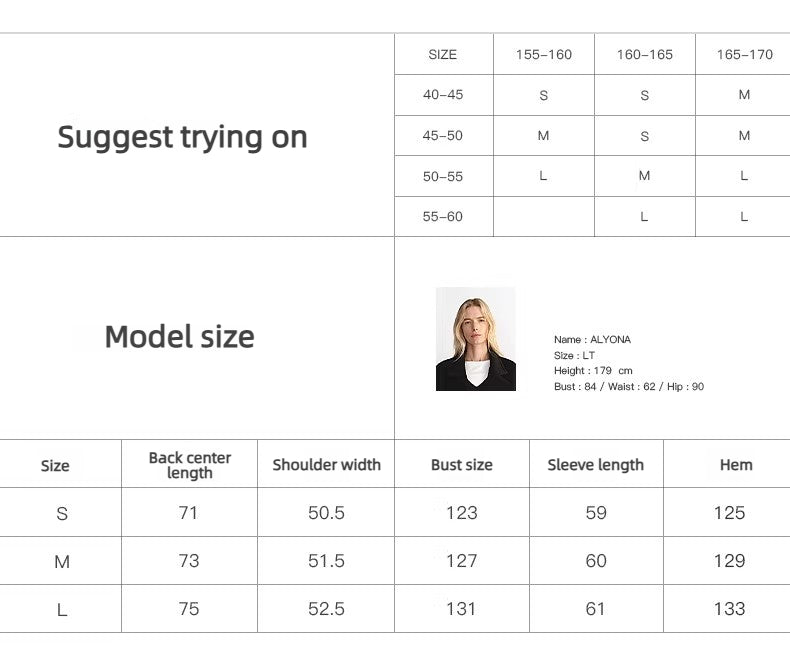Select the hem value 133
790x672 pixels.
point(729,609)
